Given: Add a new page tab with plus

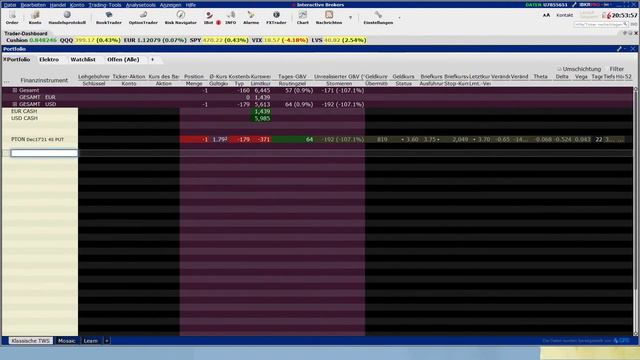Looking at the screenshot, I should pyautogui.click(x=153, y=60).
